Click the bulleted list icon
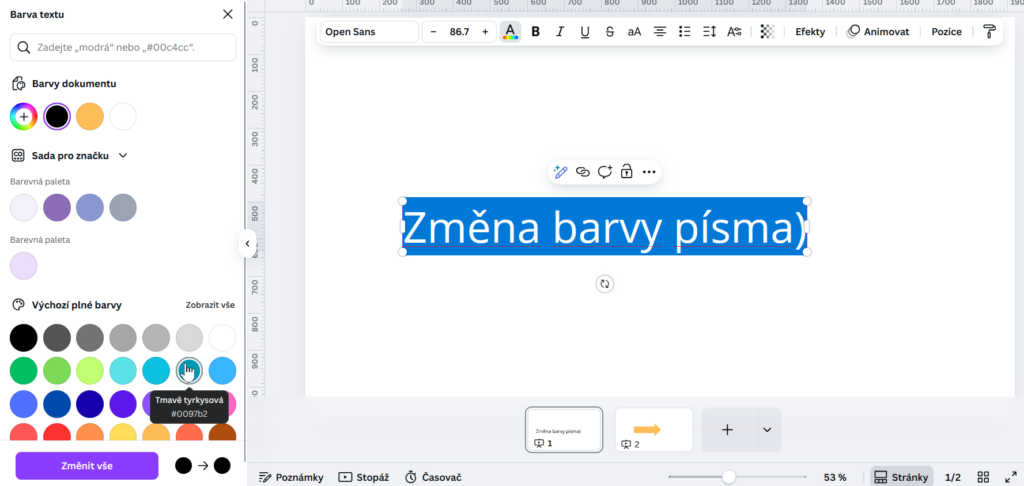This screenshot has height=486, width=1024. (685, 32)
